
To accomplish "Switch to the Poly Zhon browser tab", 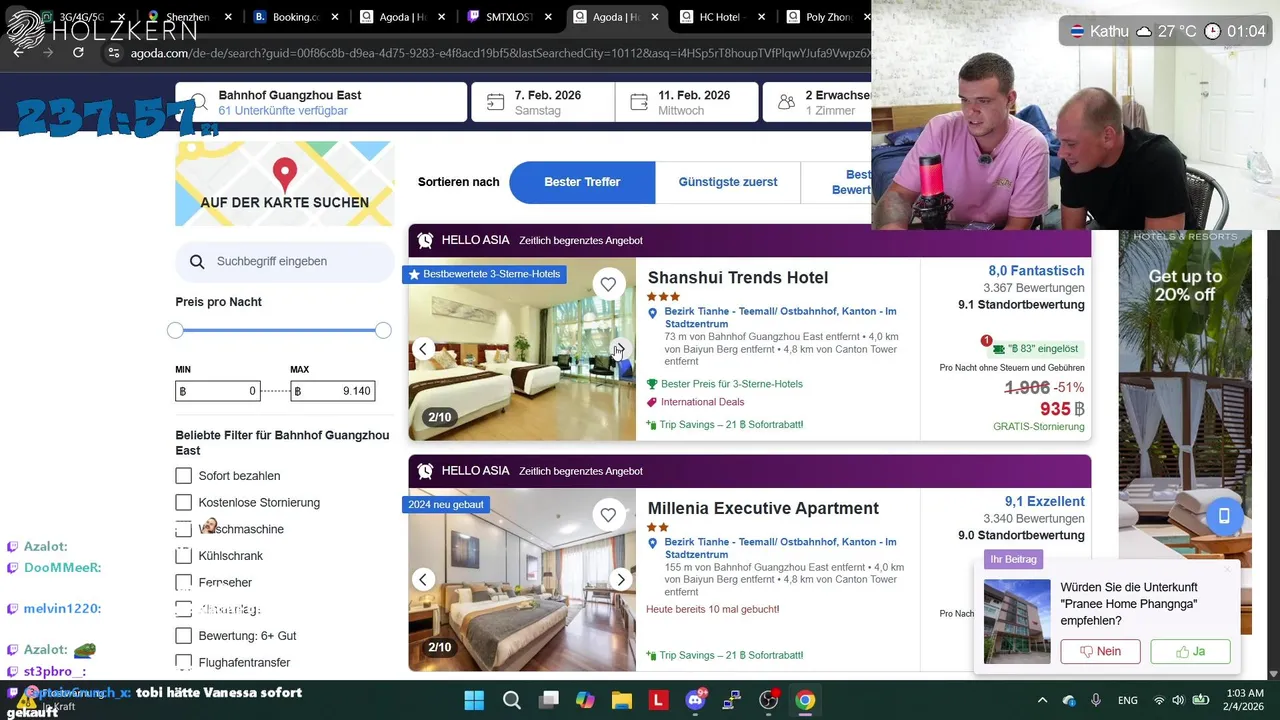I will [x=825, y=17].
